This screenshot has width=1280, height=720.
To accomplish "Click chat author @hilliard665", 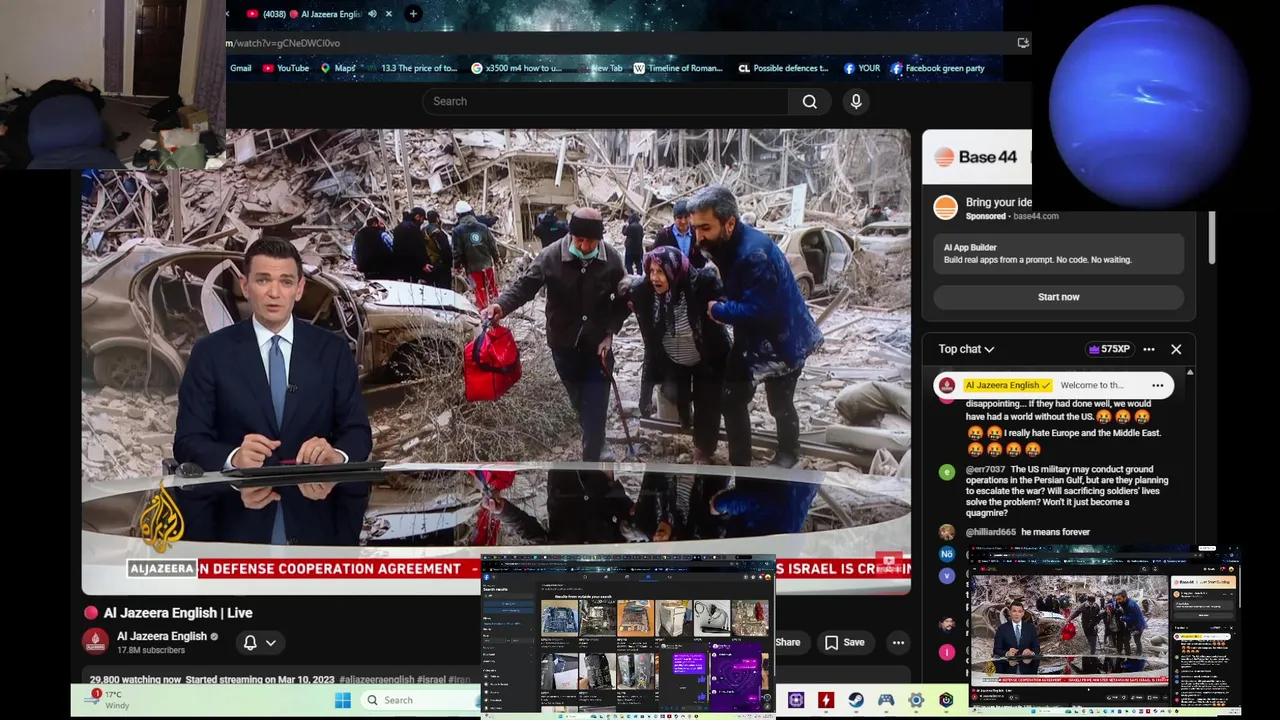I will (x=990, y=532).
